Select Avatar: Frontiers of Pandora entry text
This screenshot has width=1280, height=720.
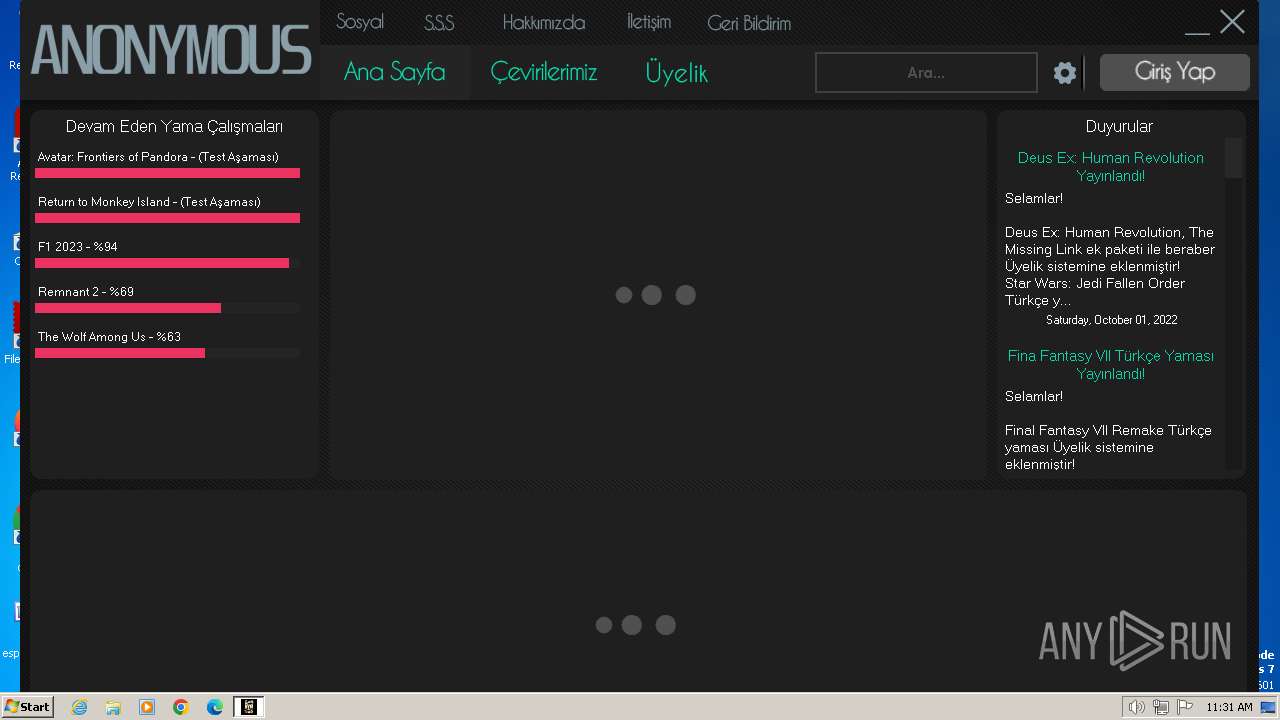pyautogui.click(x=158, y=157)
